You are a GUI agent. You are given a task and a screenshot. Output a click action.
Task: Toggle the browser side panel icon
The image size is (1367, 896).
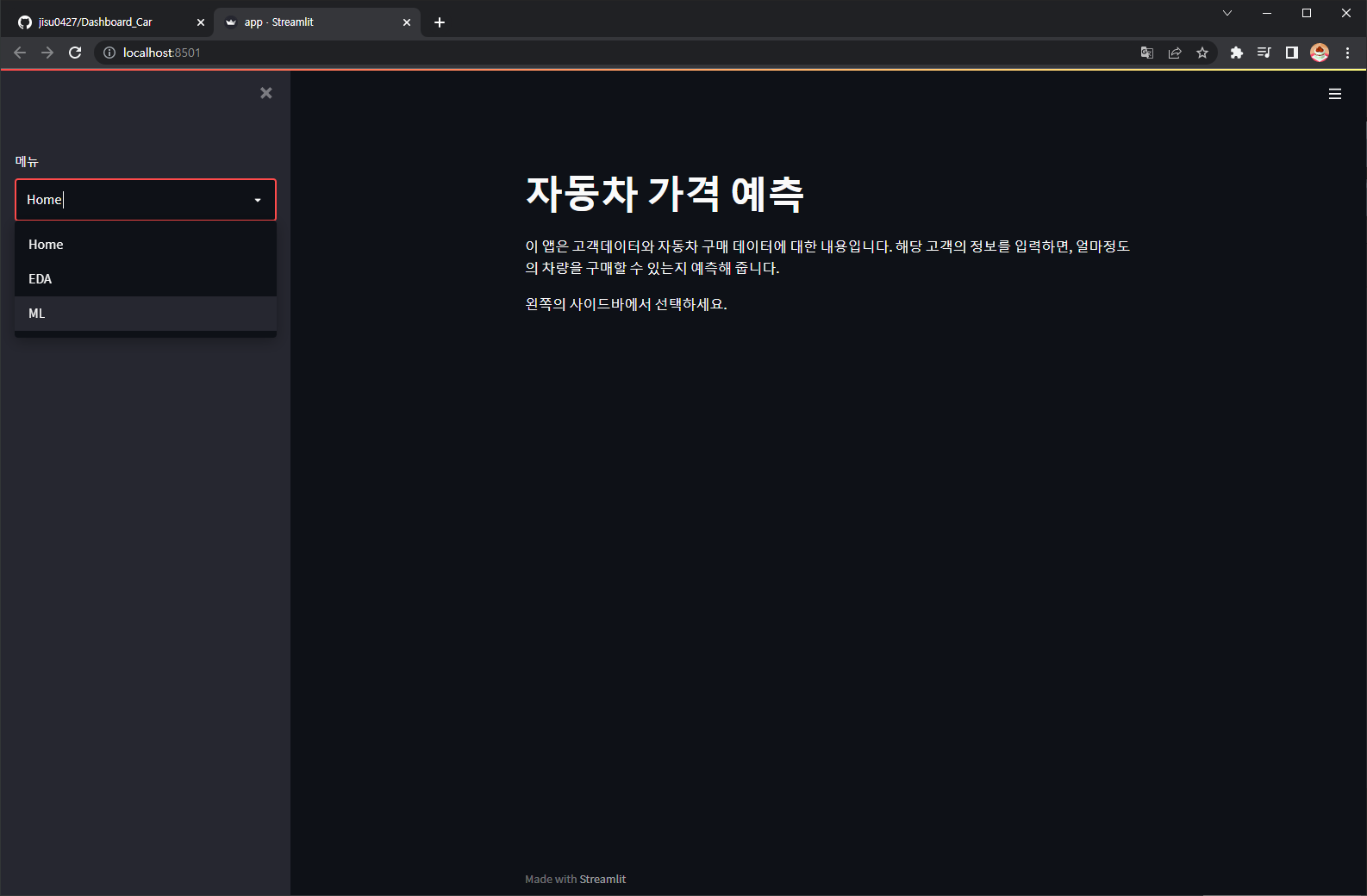1292,53
